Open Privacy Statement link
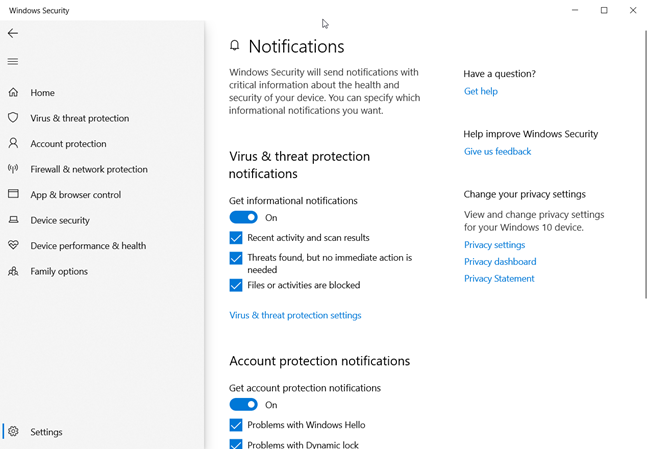Image resolution: width=648 pixels, height=449 pixels. [x=499, y=279]
